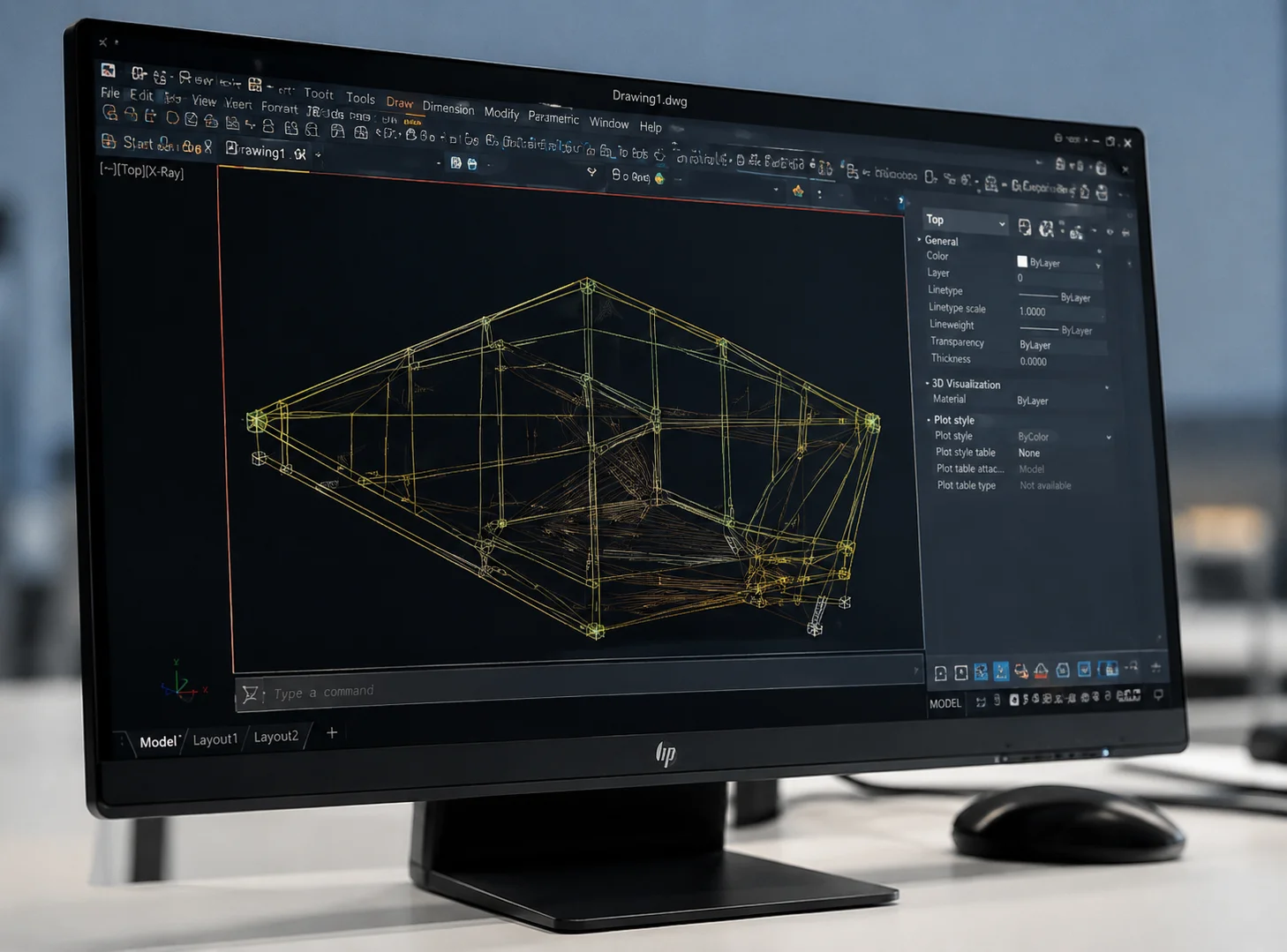Switch to the Layout1 tab
1287x952 pixels.
pyautogui.click(x=215, y=739)
